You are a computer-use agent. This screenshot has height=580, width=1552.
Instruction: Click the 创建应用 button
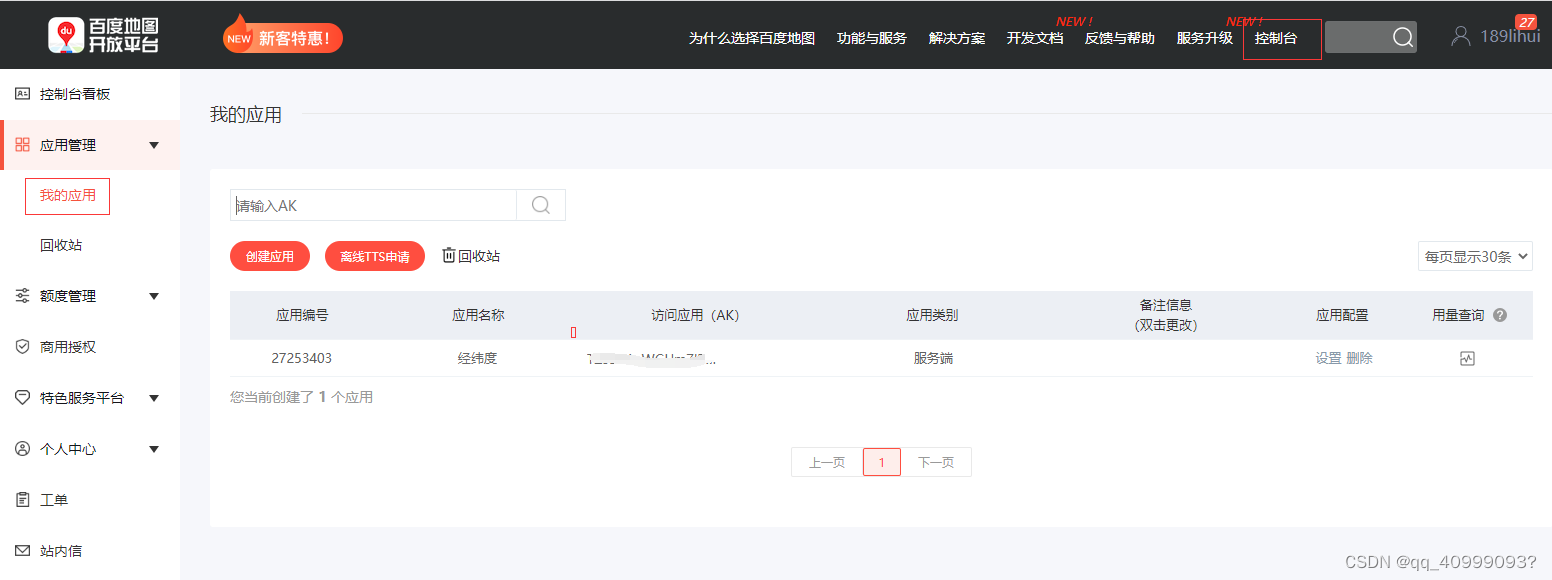pos(270,256)
